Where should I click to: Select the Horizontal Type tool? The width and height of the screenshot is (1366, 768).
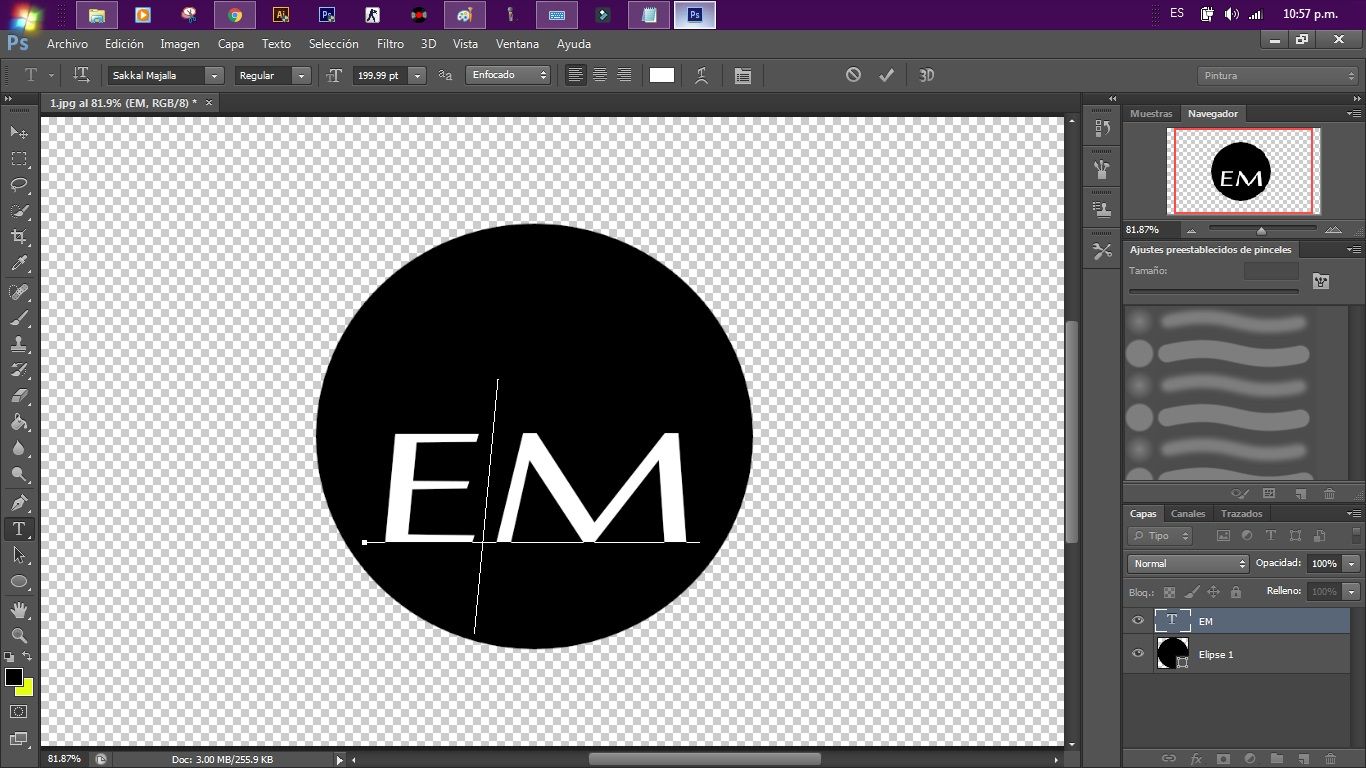[19, 529]
